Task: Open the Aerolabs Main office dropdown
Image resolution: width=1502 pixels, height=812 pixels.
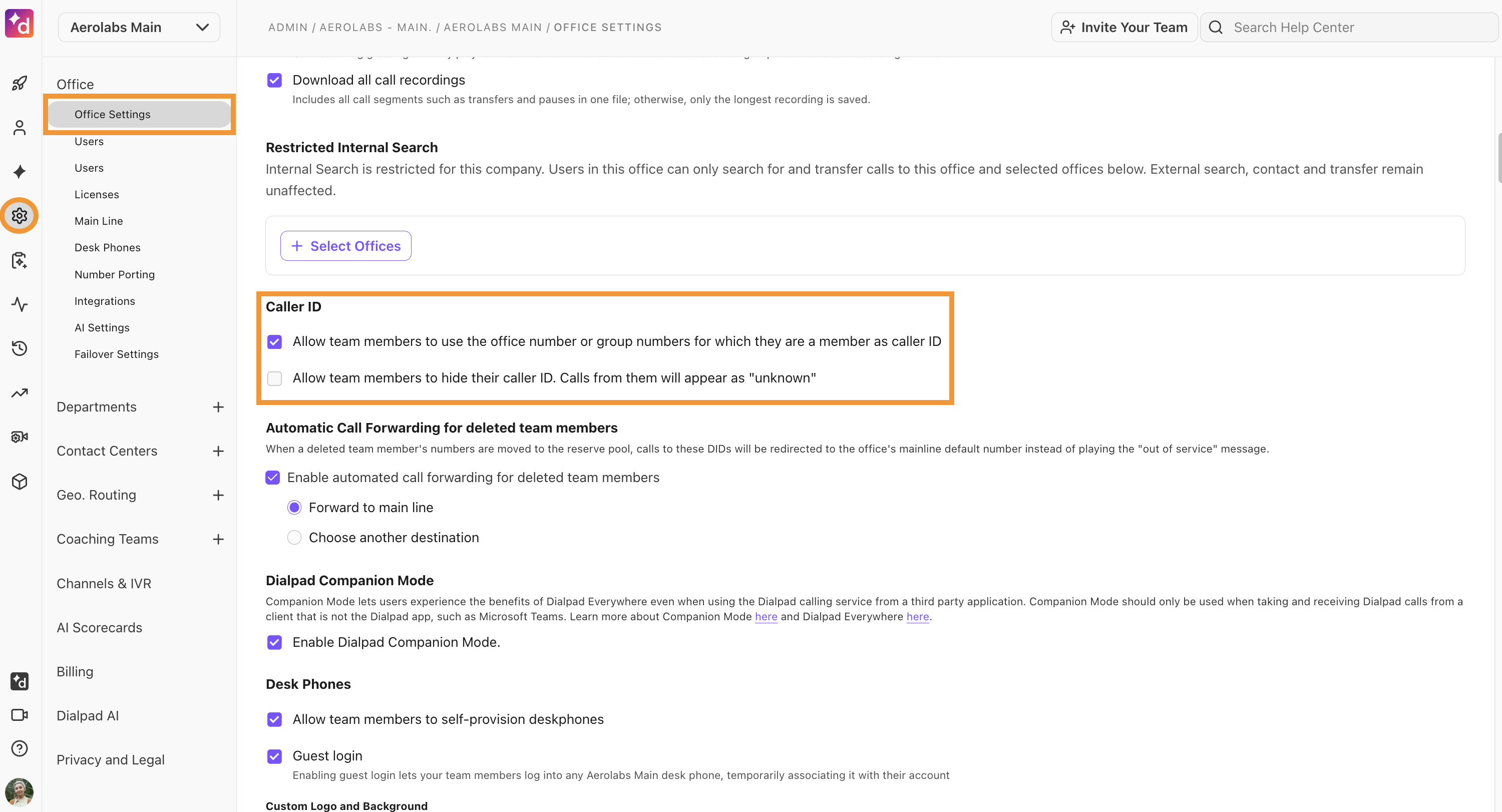Action: pyautogui.click(x=139, y=28)
